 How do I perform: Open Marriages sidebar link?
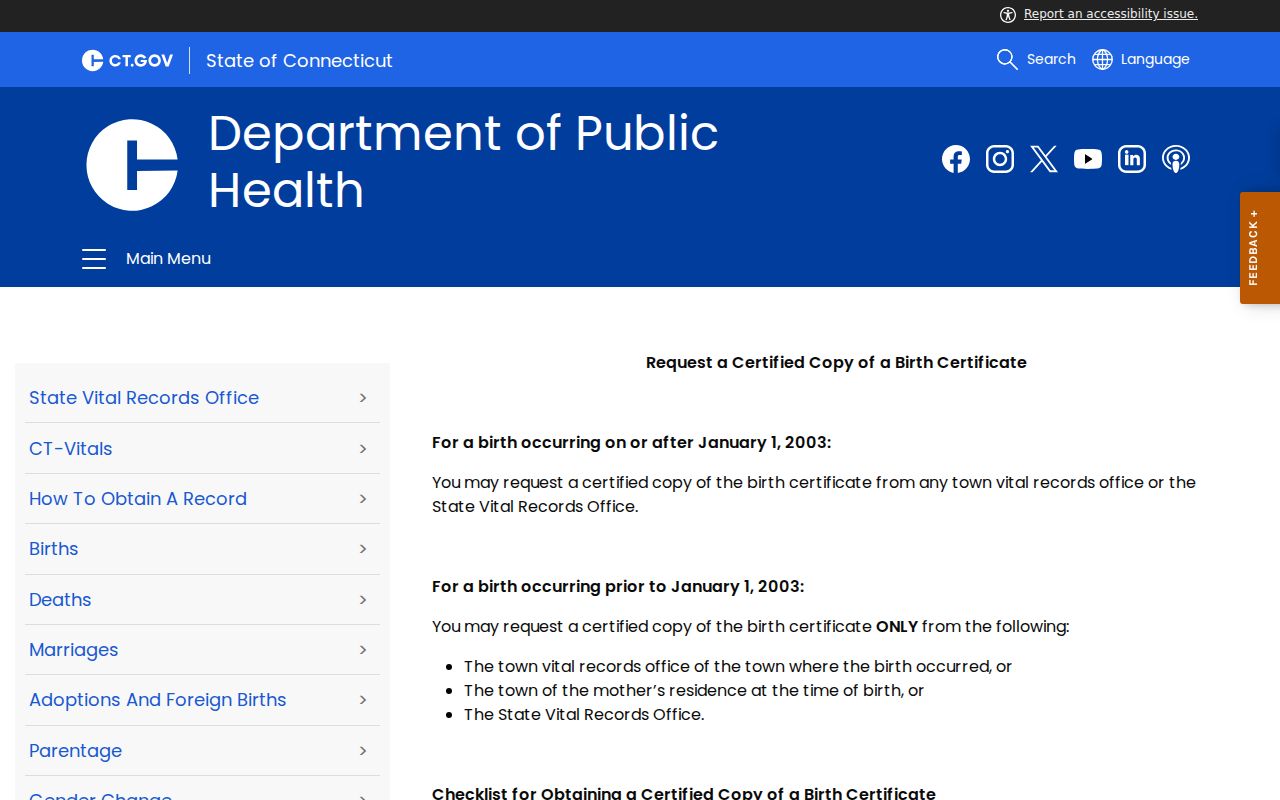[x=74, y=650]
